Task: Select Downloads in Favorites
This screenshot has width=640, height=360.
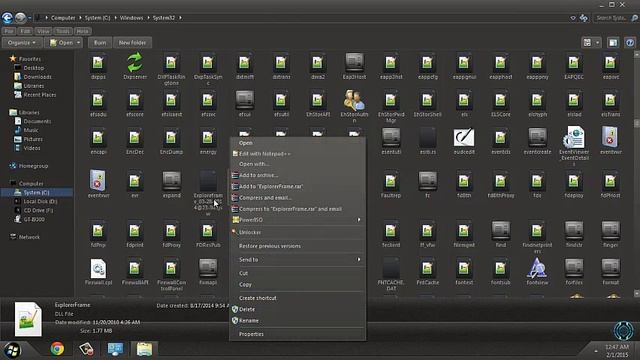Action: (37, 77)
